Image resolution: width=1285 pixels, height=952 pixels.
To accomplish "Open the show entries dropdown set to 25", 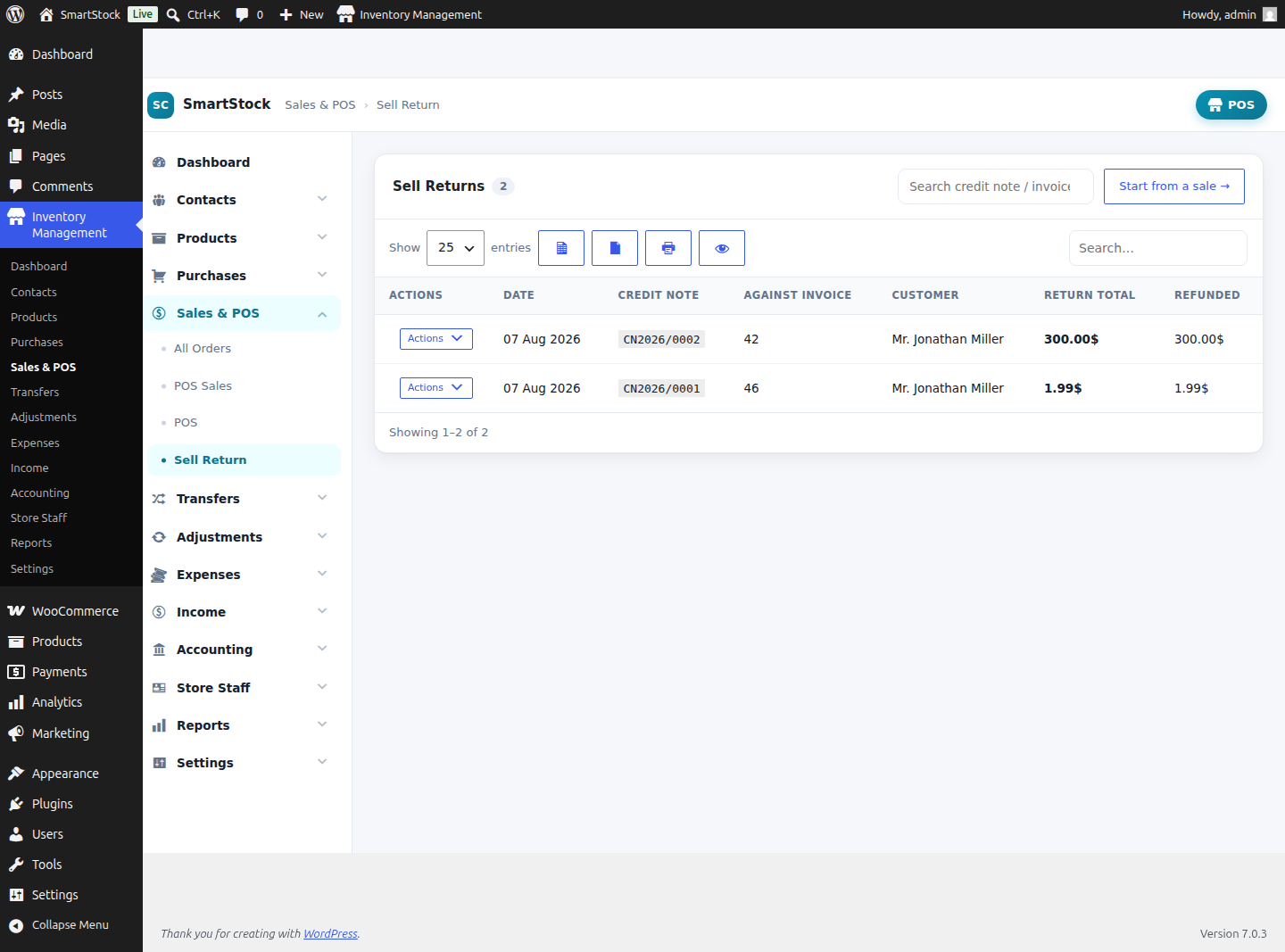I will 455,248.
